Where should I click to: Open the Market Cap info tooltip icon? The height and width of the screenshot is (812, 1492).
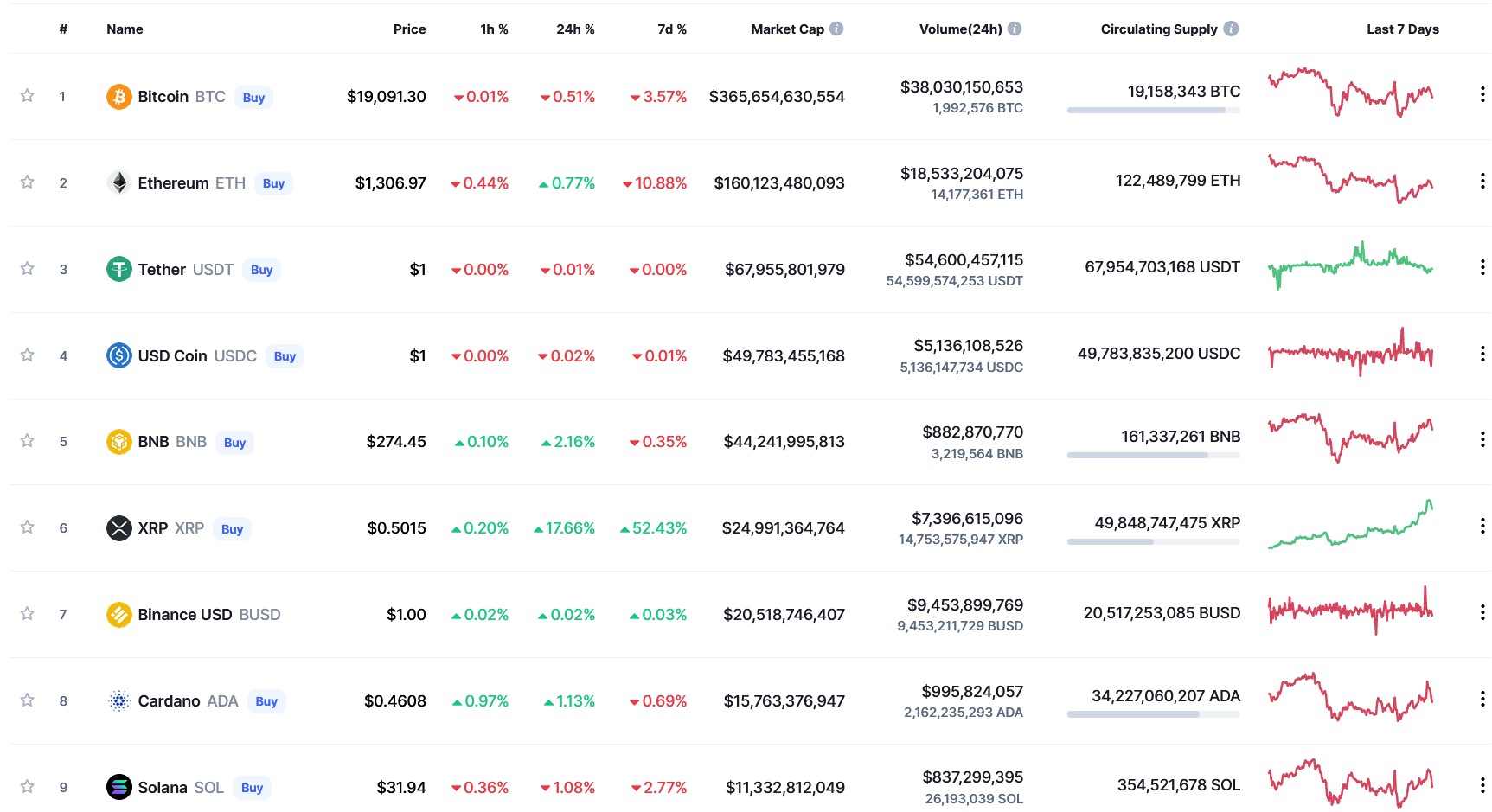coord(836,29)
